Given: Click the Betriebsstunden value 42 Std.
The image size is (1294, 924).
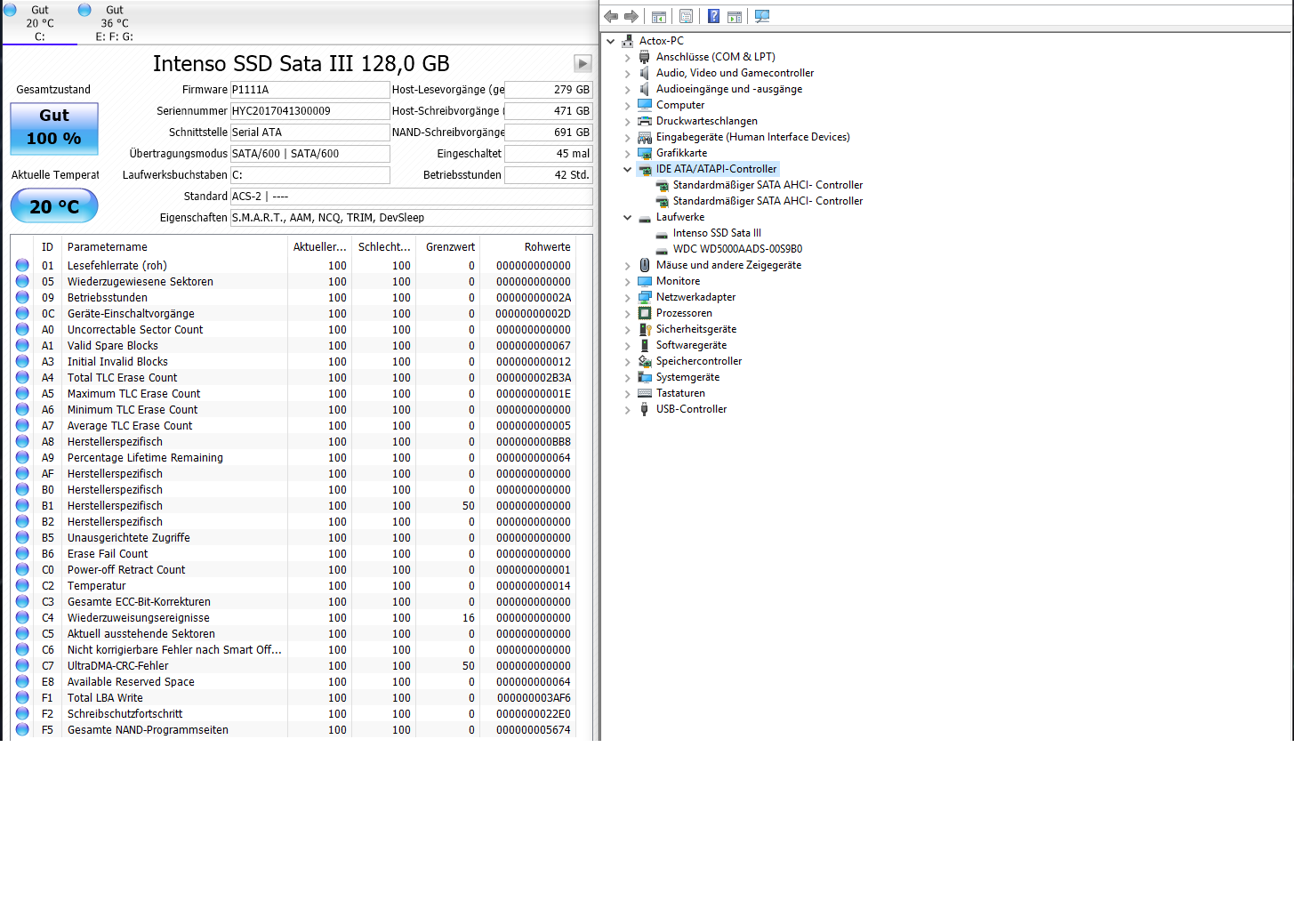Looking at the screenshot, I should coord(549,175).
